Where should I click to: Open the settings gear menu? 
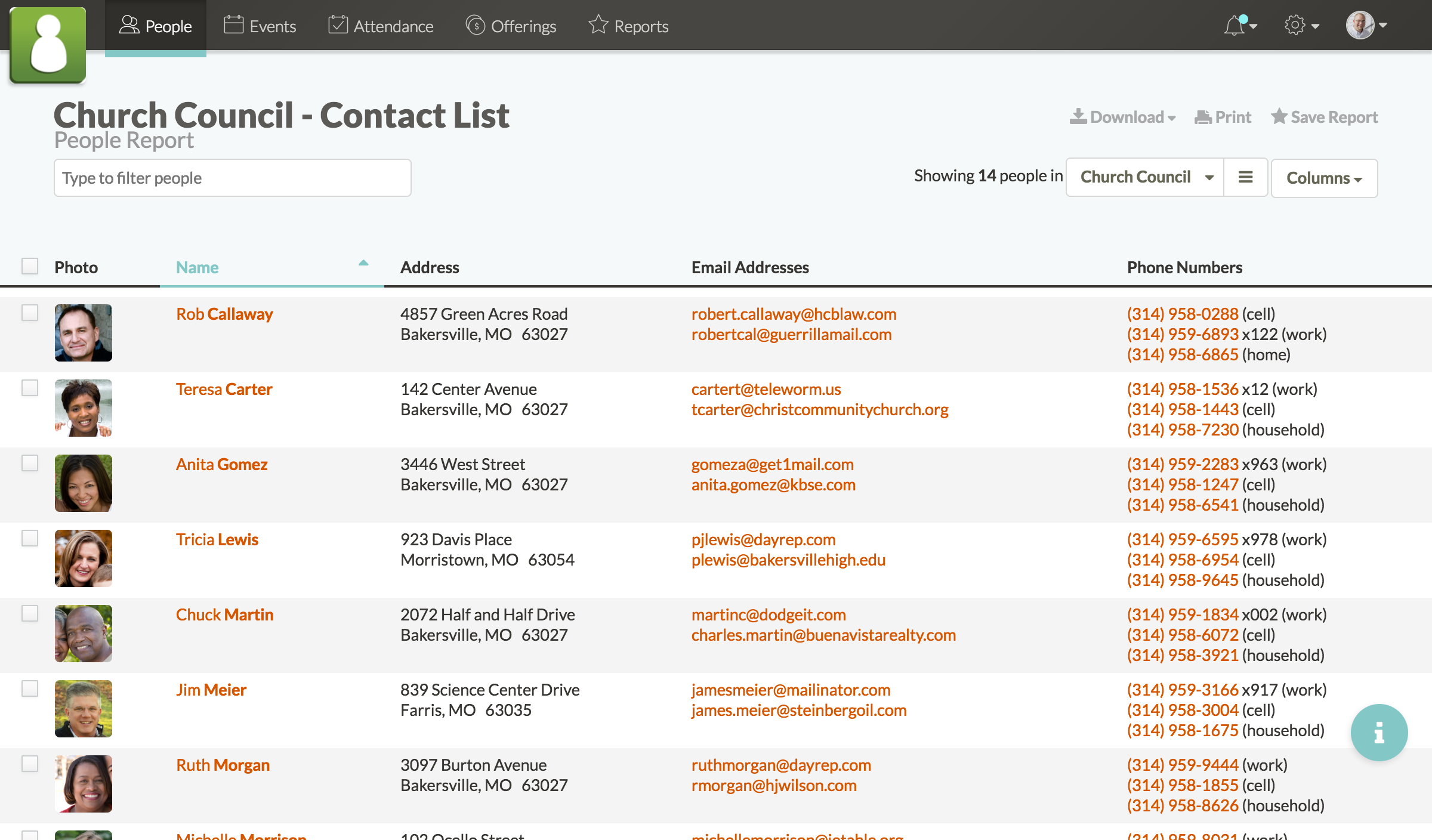[1301, 26]
